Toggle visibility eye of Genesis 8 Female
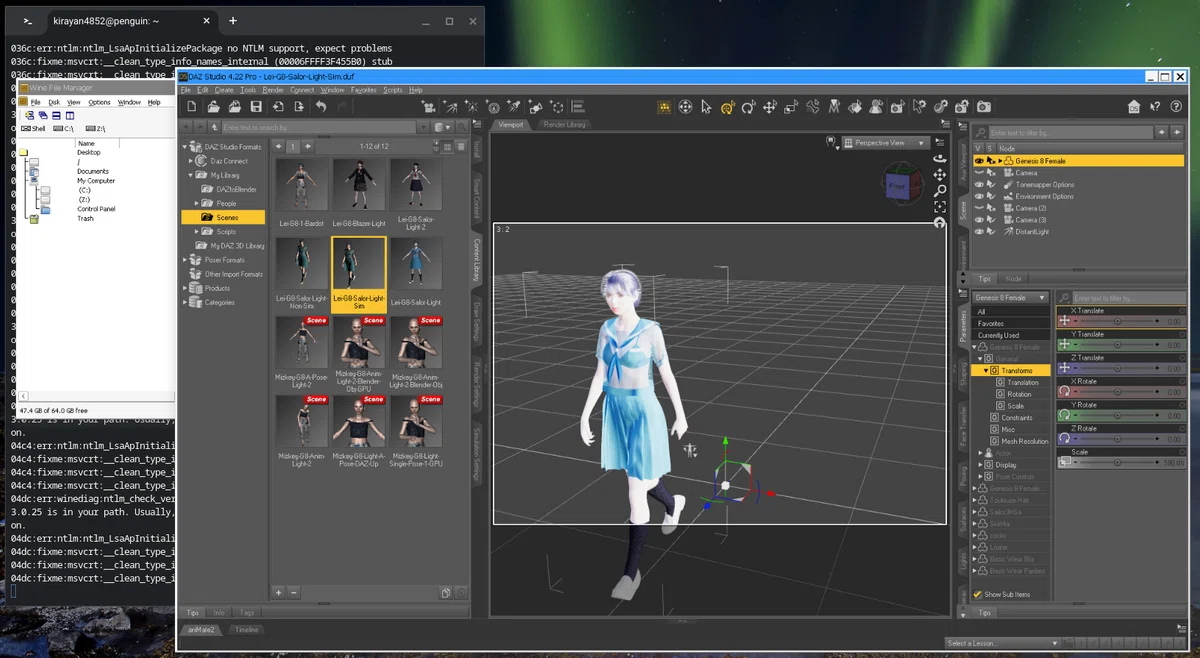The height and width of the screenshot is (658, 1200). (x=979, y=161)
